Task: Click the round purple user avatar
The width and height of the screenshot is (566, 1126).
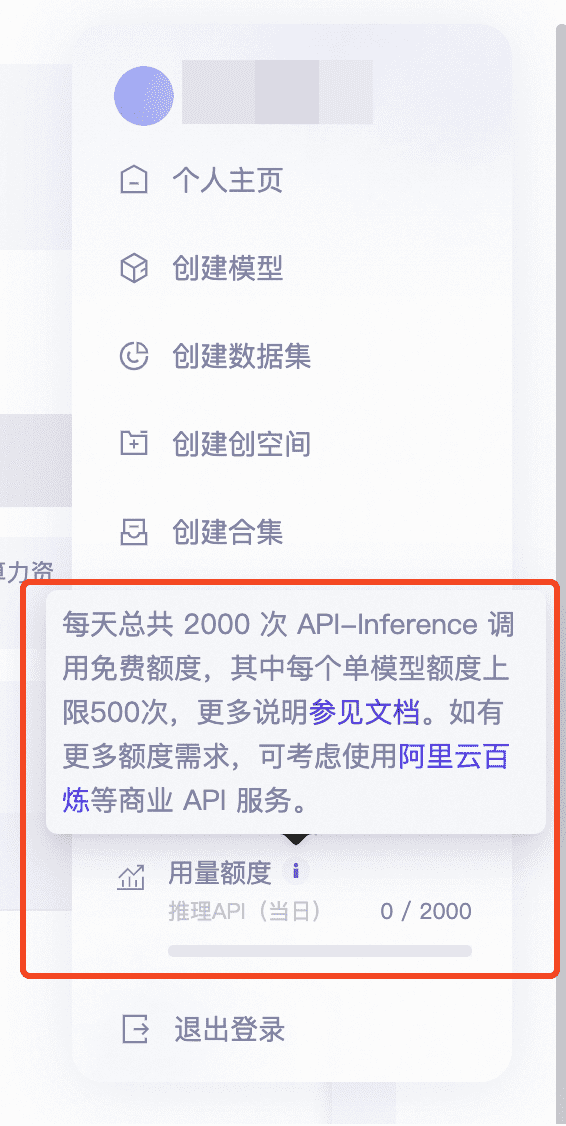Action: 144,96
